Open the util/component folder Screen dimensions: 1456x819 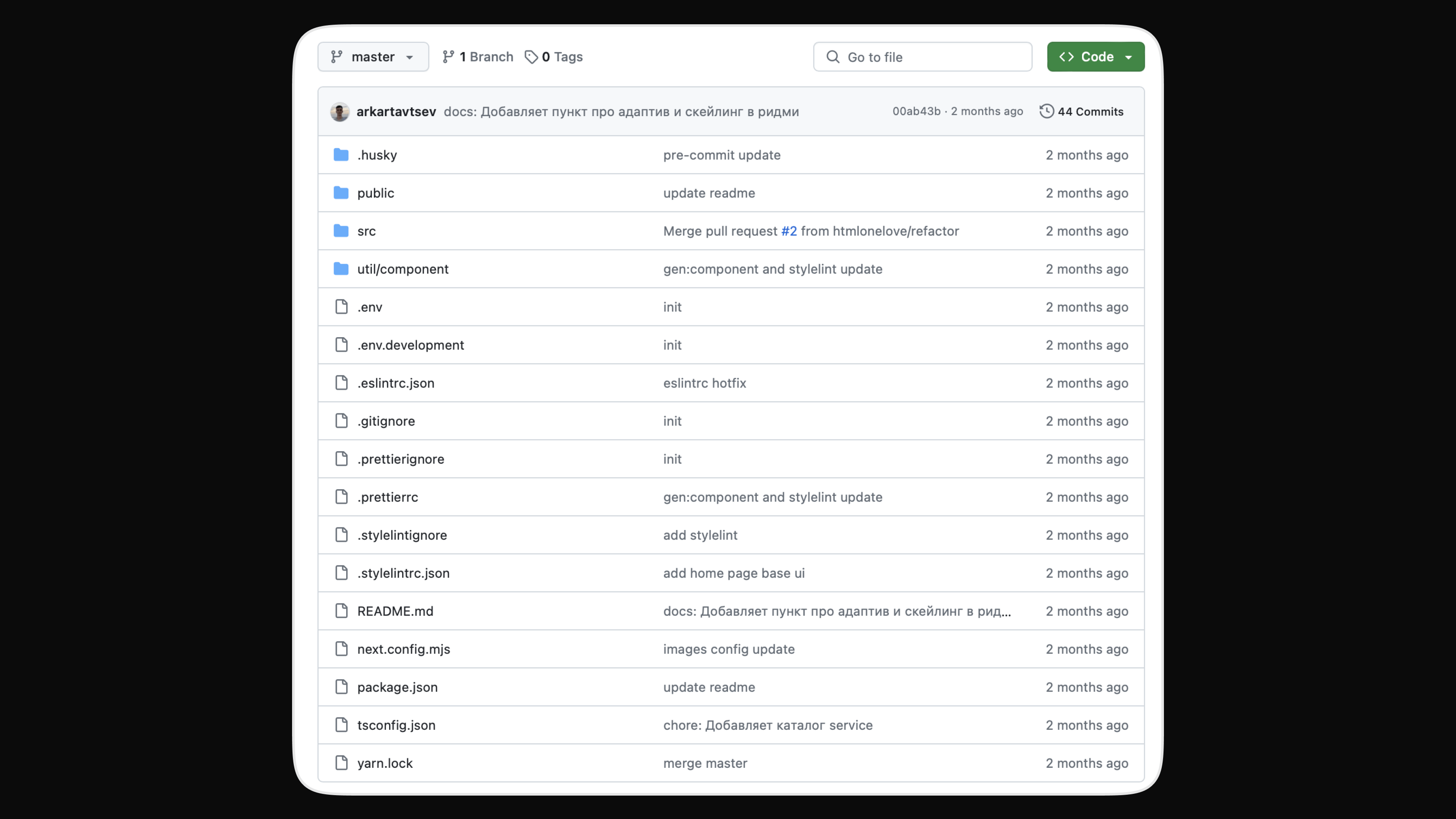pyautogui.click(x=403, y=269)
